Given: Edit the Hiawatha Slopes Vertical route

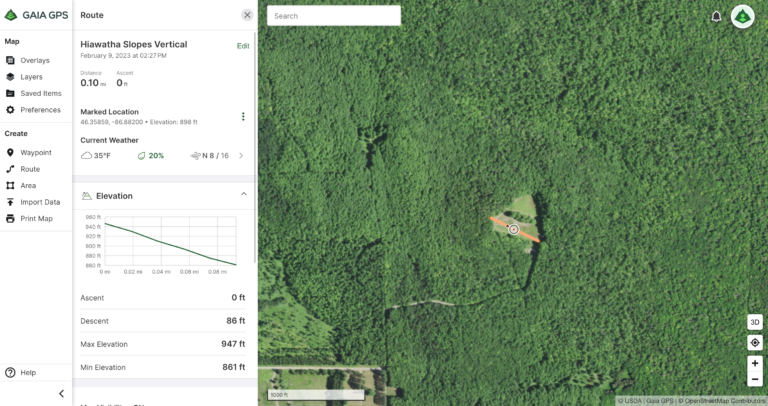Looking at the screenshot, I should (x=243, y=46).
